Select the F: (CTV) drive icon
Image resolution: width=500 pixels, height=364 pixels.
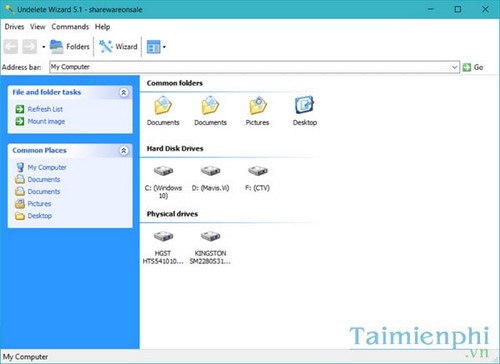pos(258,171)
